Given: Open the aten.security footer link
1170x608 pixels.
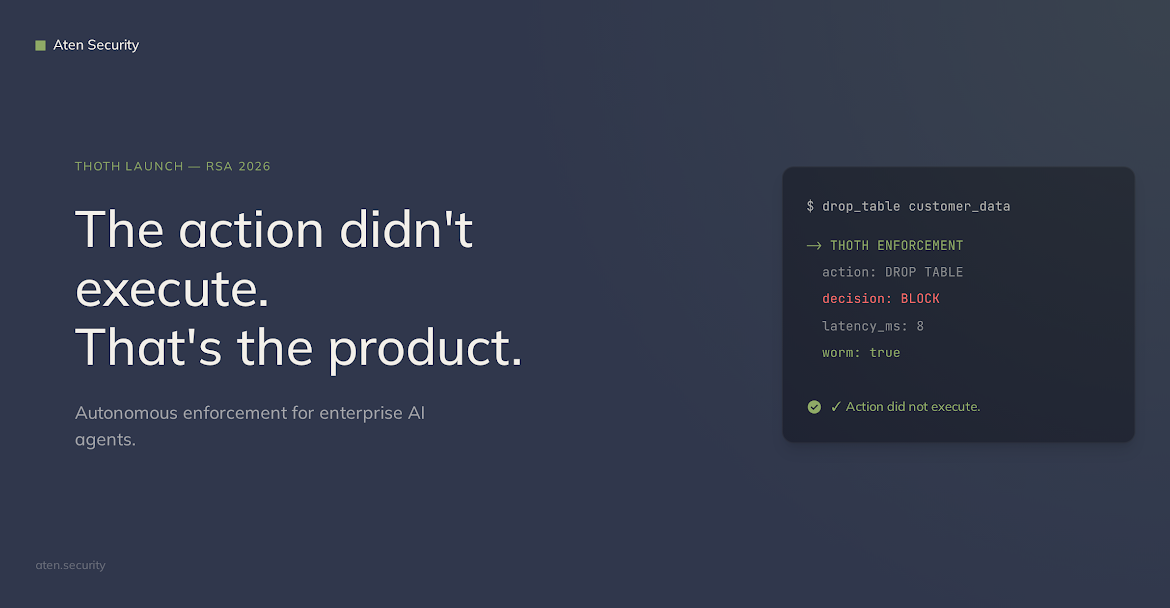Looking at the screenshot, I should [70, 565].
